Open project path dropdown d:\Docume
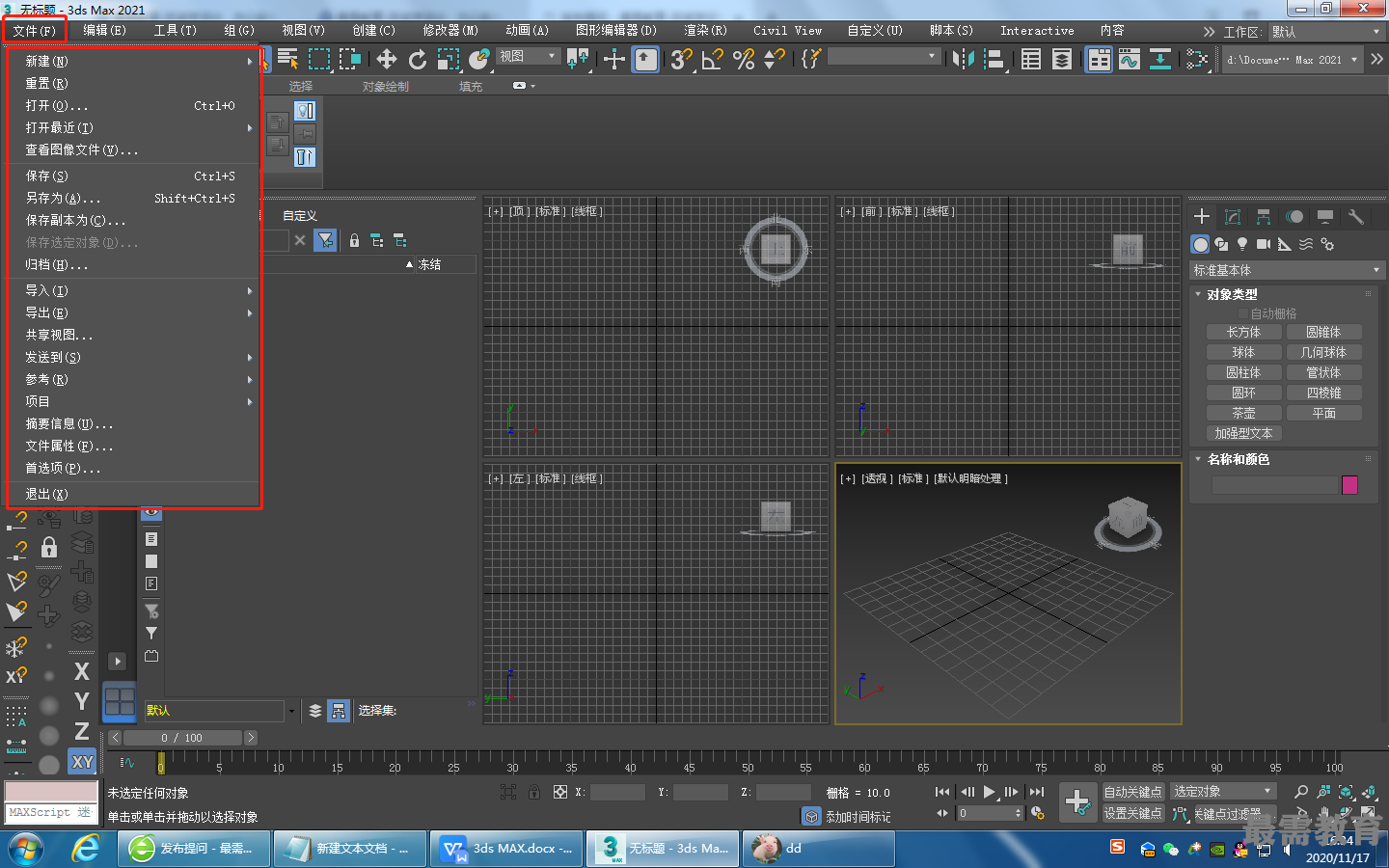 1292,60
